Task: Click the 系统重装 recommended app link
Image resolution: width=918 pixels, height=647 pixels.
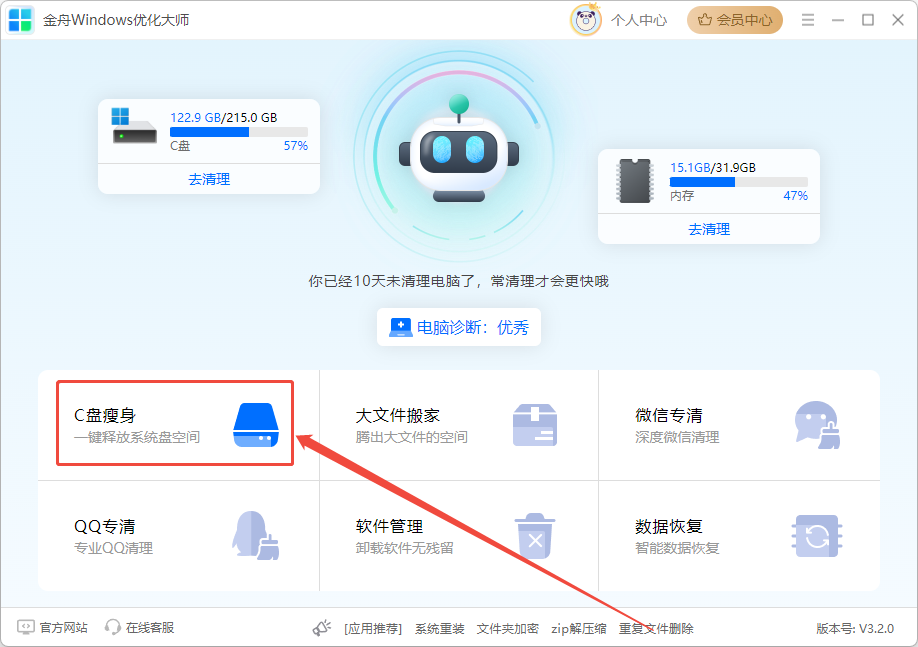Action: tap(440, 628)
